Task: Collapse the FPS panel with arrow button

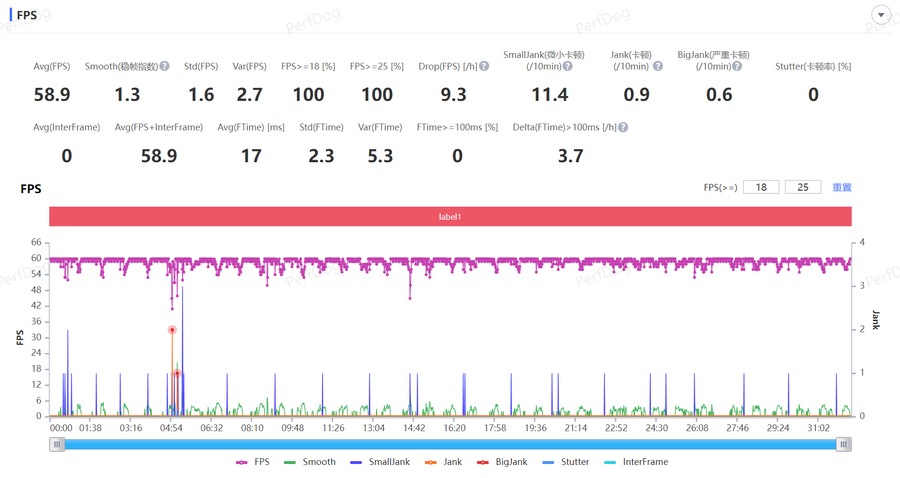Action: click(x=881, y=15)
